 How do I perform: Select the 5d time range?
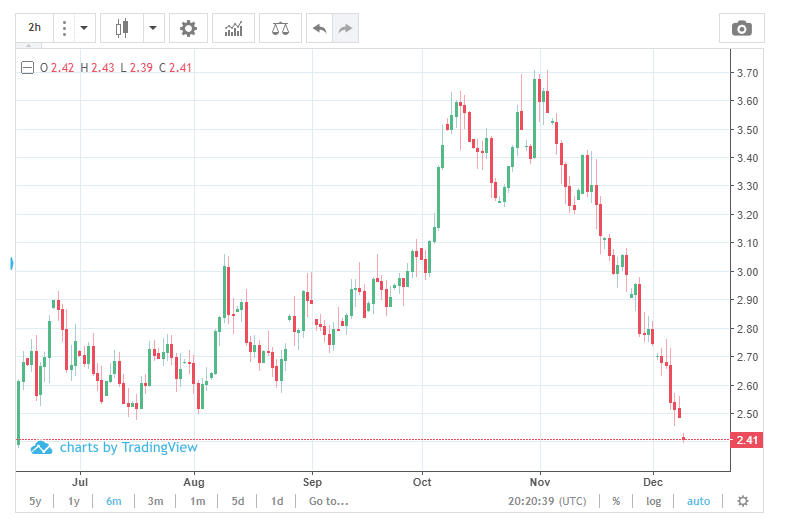coord(238,501)
